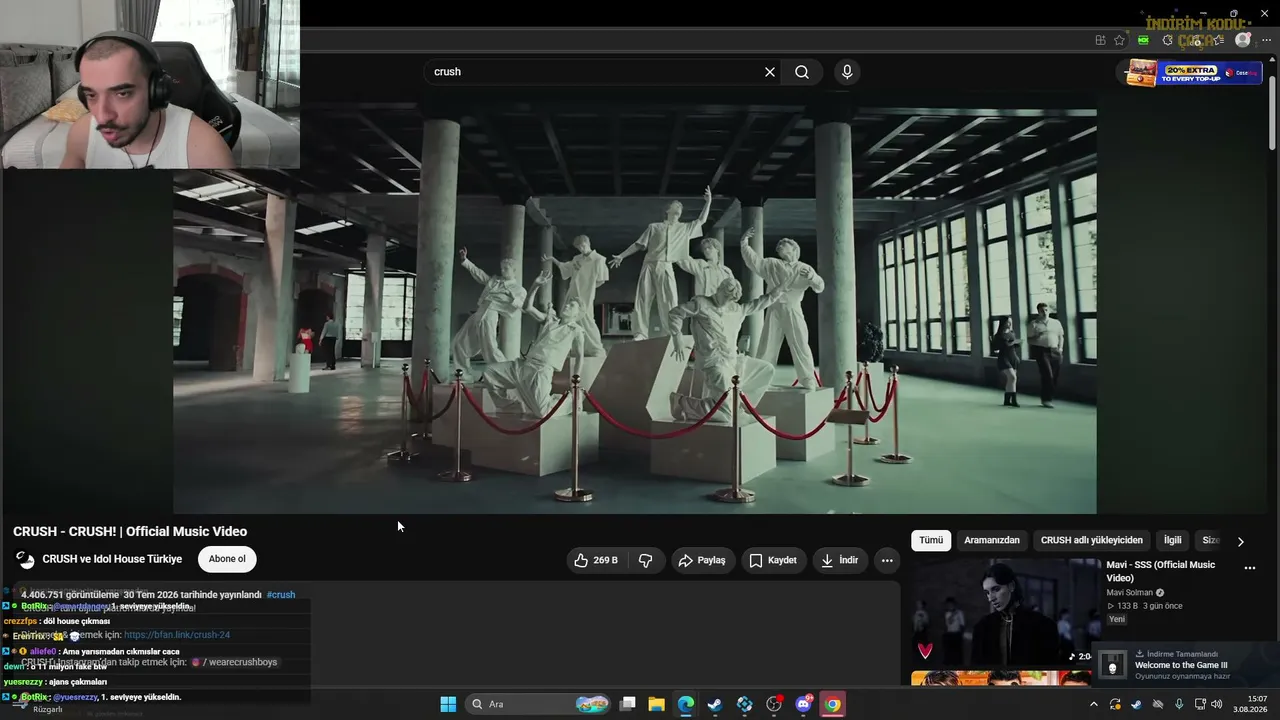Open the browser extensions puzzle icon

click(x=1167, y=40)
